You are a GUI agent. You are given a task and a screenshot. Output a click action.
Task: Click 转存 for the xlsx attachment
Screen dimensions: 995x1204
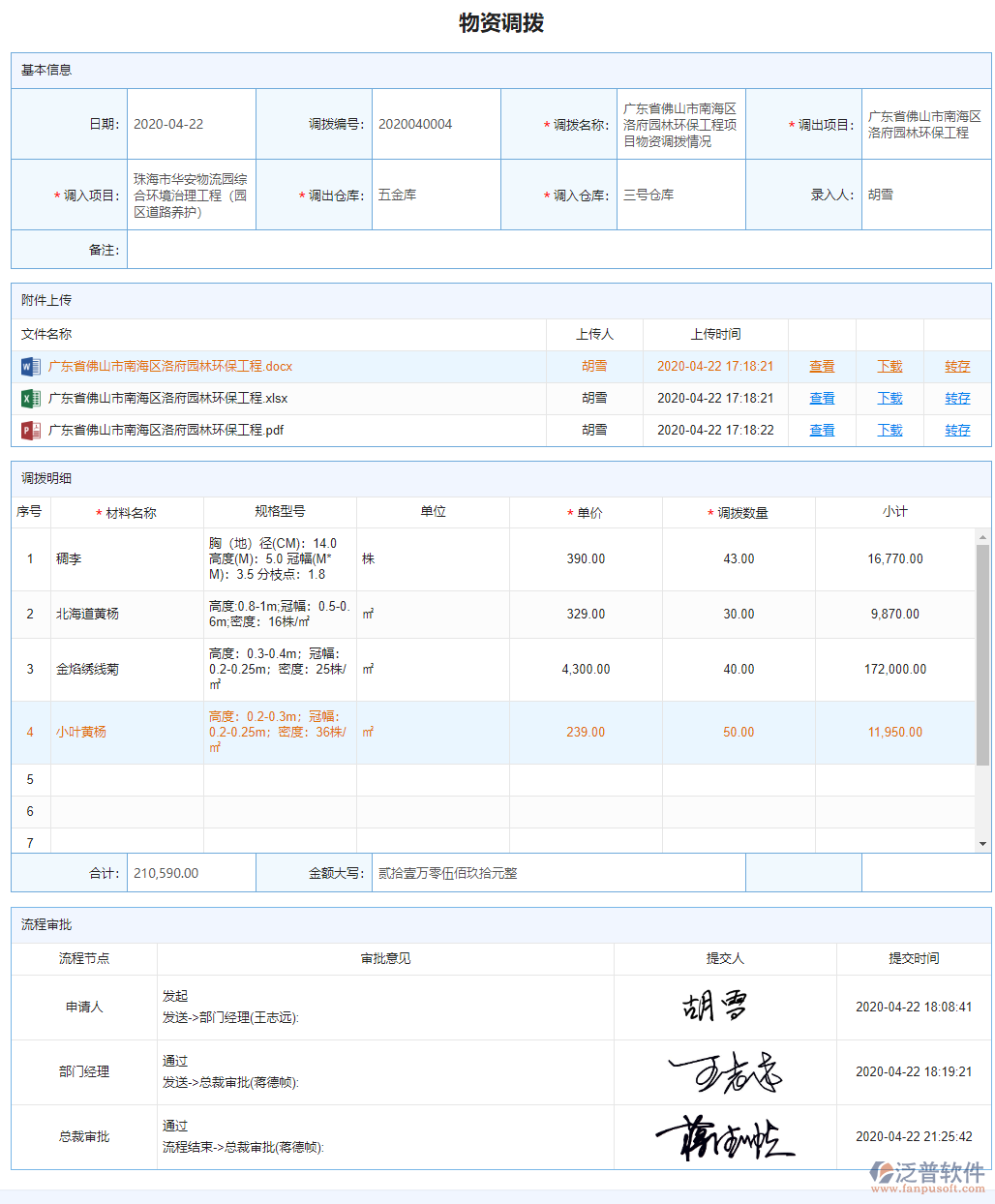956,398
